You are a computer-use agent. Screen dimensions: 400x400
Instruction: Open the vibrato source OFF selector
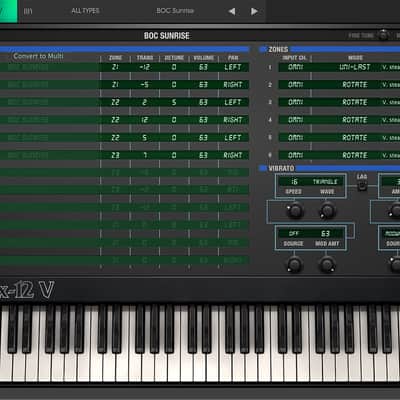pos(294,234)
